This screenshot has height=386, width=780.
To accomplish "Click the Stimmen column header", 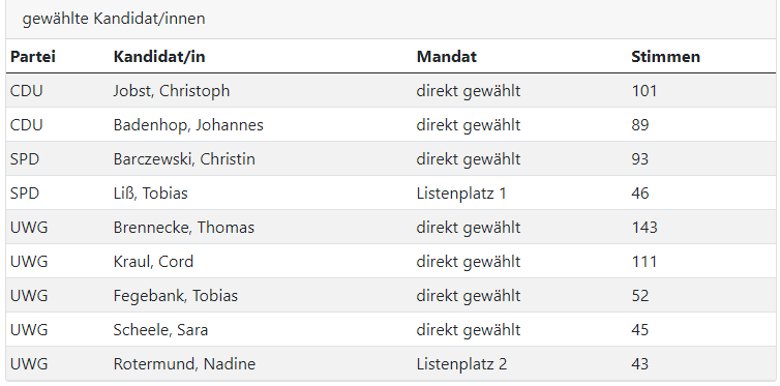I will click(x=666, y=57).
